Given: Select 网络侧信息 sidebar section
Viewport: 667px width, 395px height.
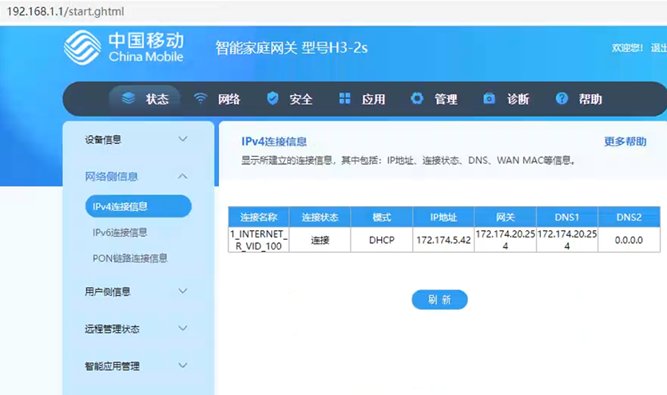Looking at the screenshot, I should 111,176.
